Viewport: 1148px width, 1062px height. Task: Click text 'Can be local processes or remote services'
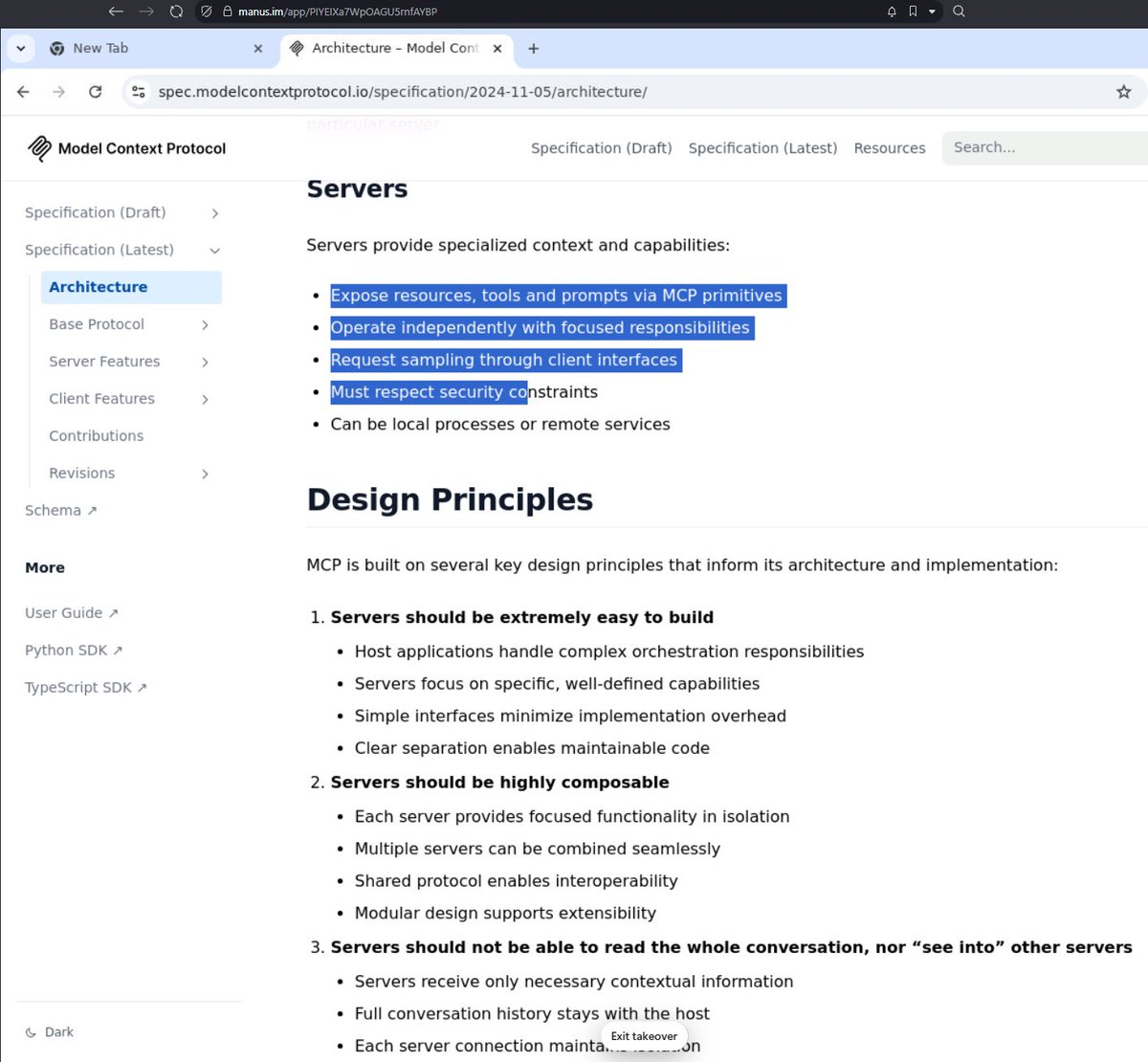(500, 425)
